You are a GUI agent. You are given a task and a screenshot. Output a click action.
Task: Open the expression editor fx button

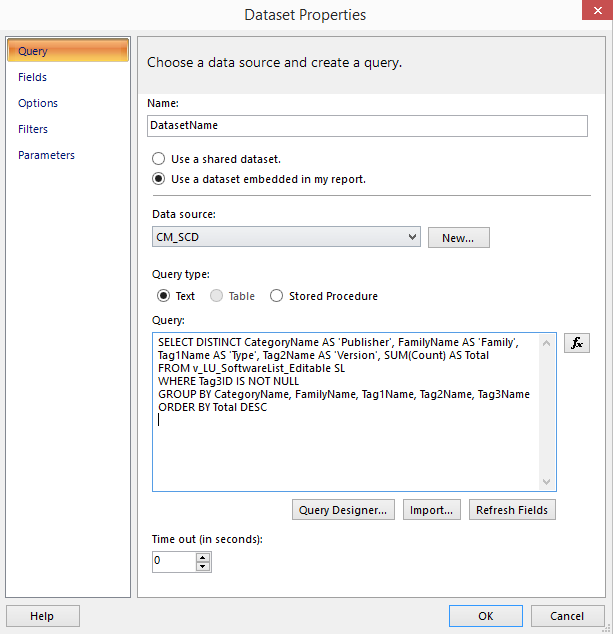576,343
